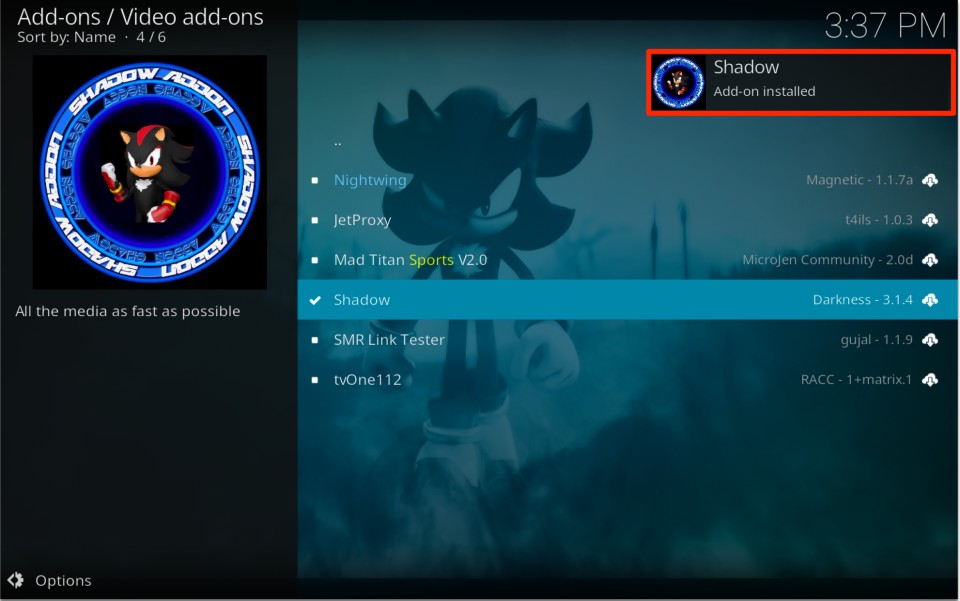
Task: Click the square bullet before tvOne112
Action: (315, 380)
